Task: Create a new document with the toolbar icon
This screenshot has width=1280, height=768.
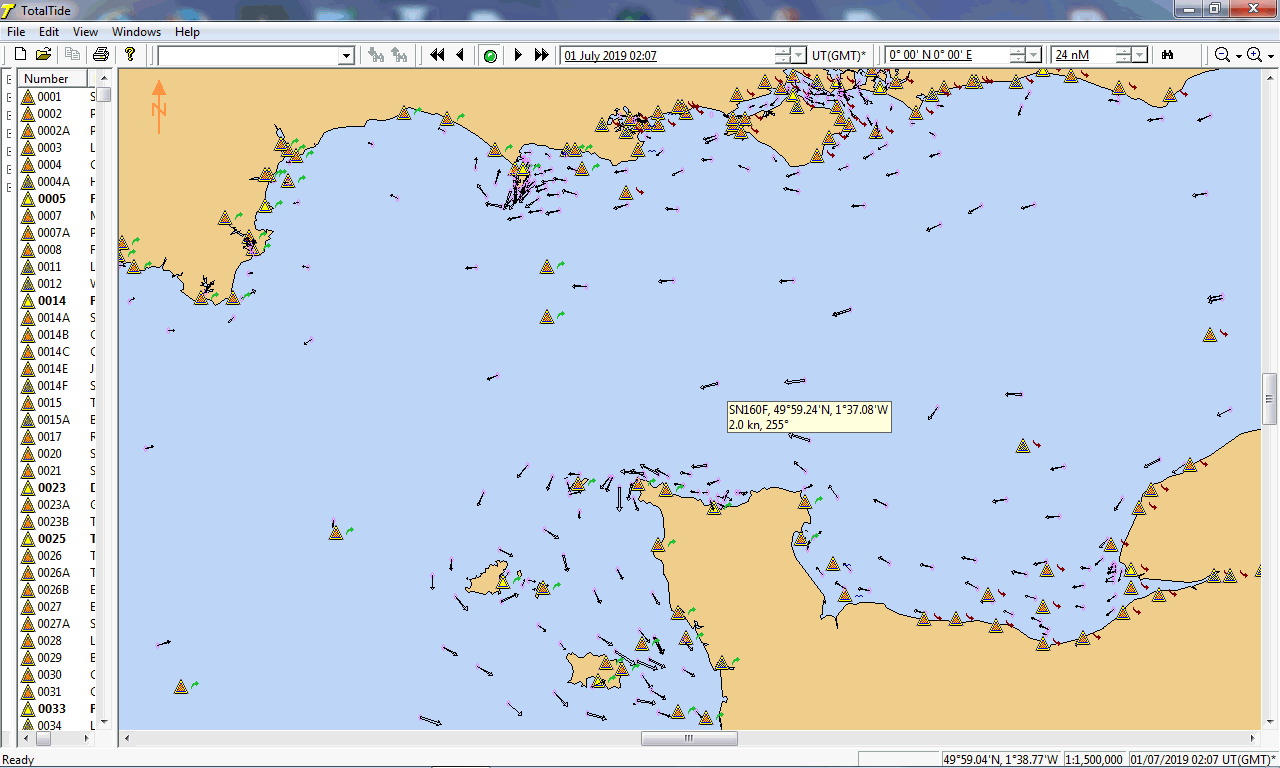Action: coord(20,55)
